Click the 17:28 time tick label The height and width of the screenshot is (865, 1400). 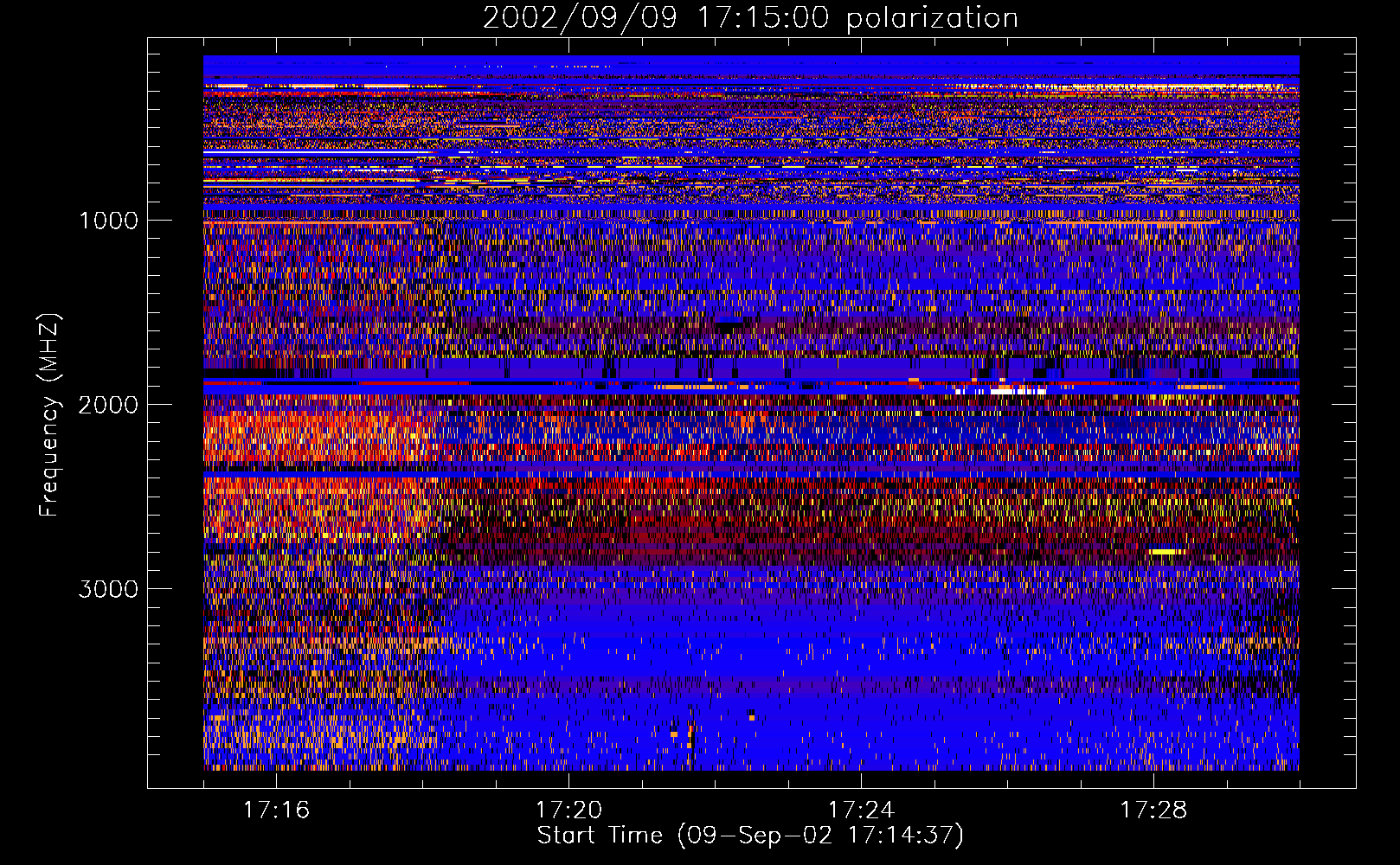click(x=1153, y=810)
